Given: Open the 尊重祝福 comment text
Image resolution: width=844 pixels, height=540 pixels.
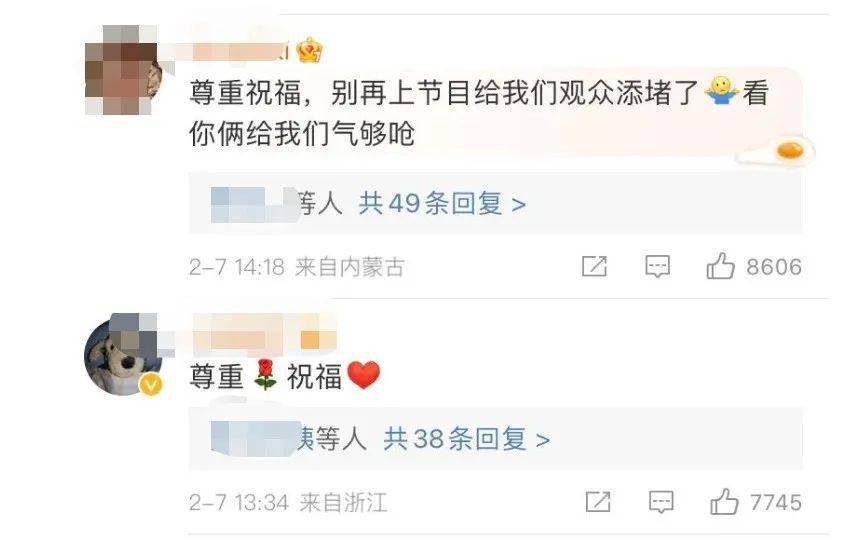Looking at the screenshot, I should pos(285,375).
